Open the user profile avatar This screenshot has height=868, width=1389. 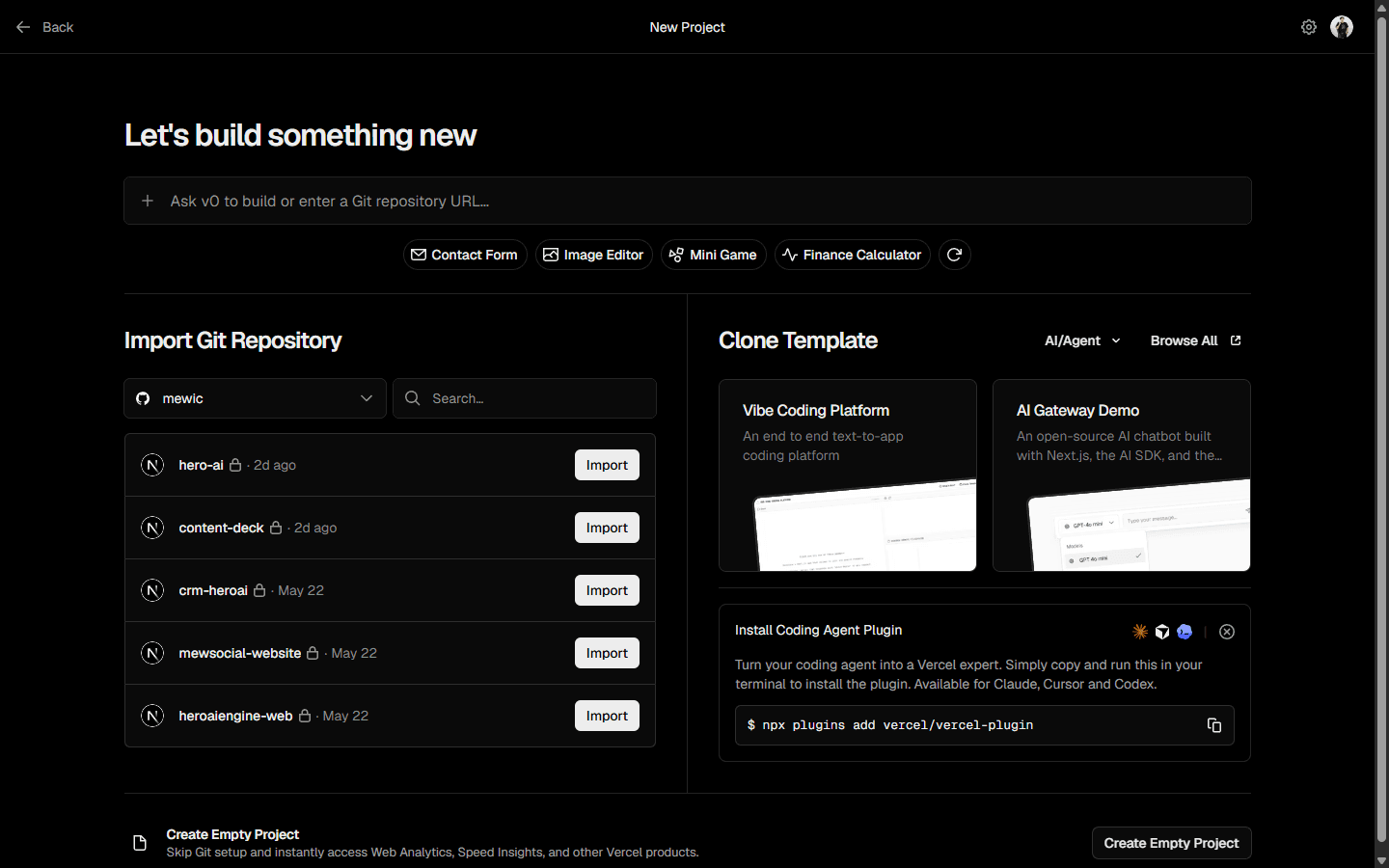click(1342, 27)
